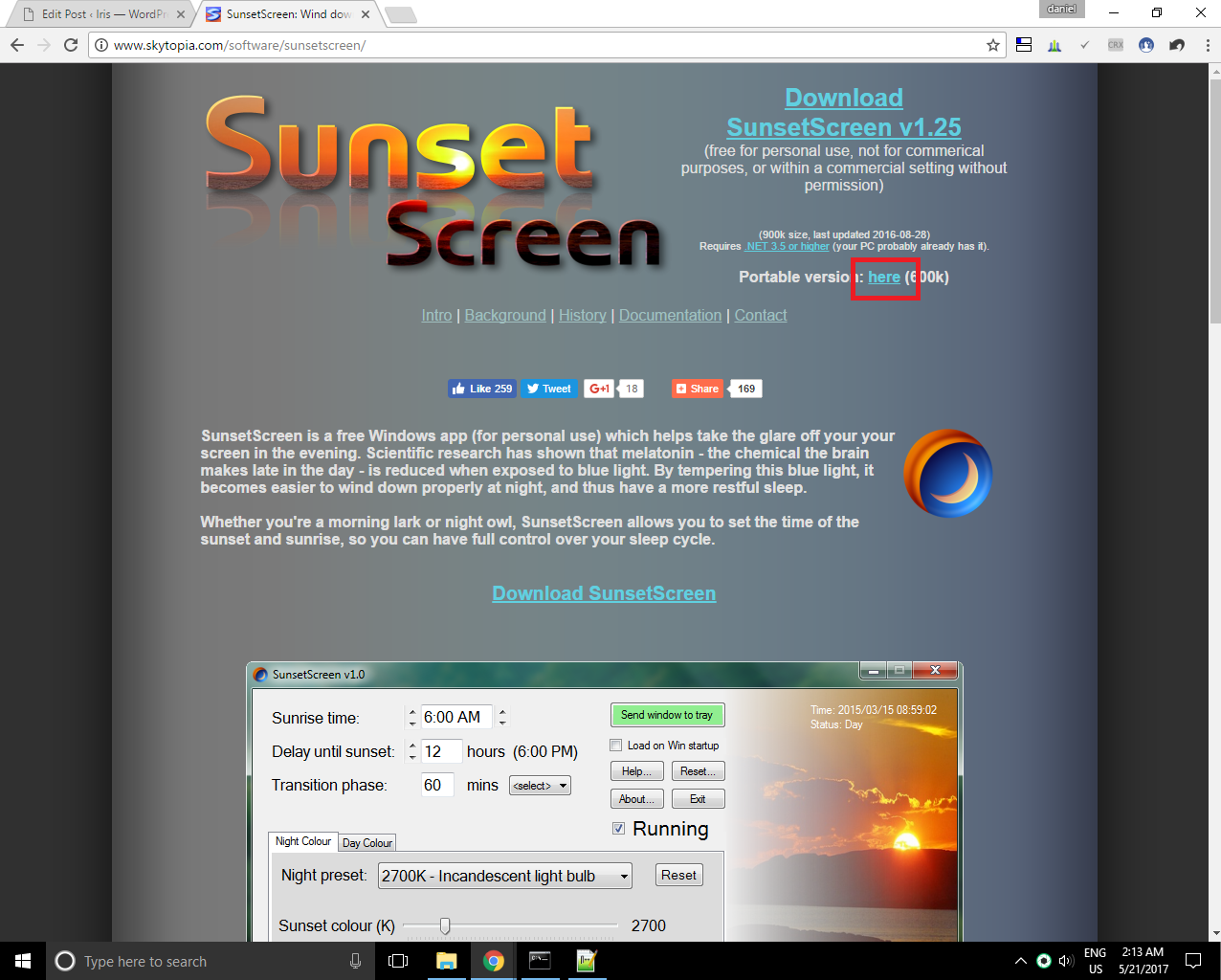This screenshot has height=980, width=1221.
Task: Click the Download SunsetScreen v1.25 heading link
Action: pos(843,112)
